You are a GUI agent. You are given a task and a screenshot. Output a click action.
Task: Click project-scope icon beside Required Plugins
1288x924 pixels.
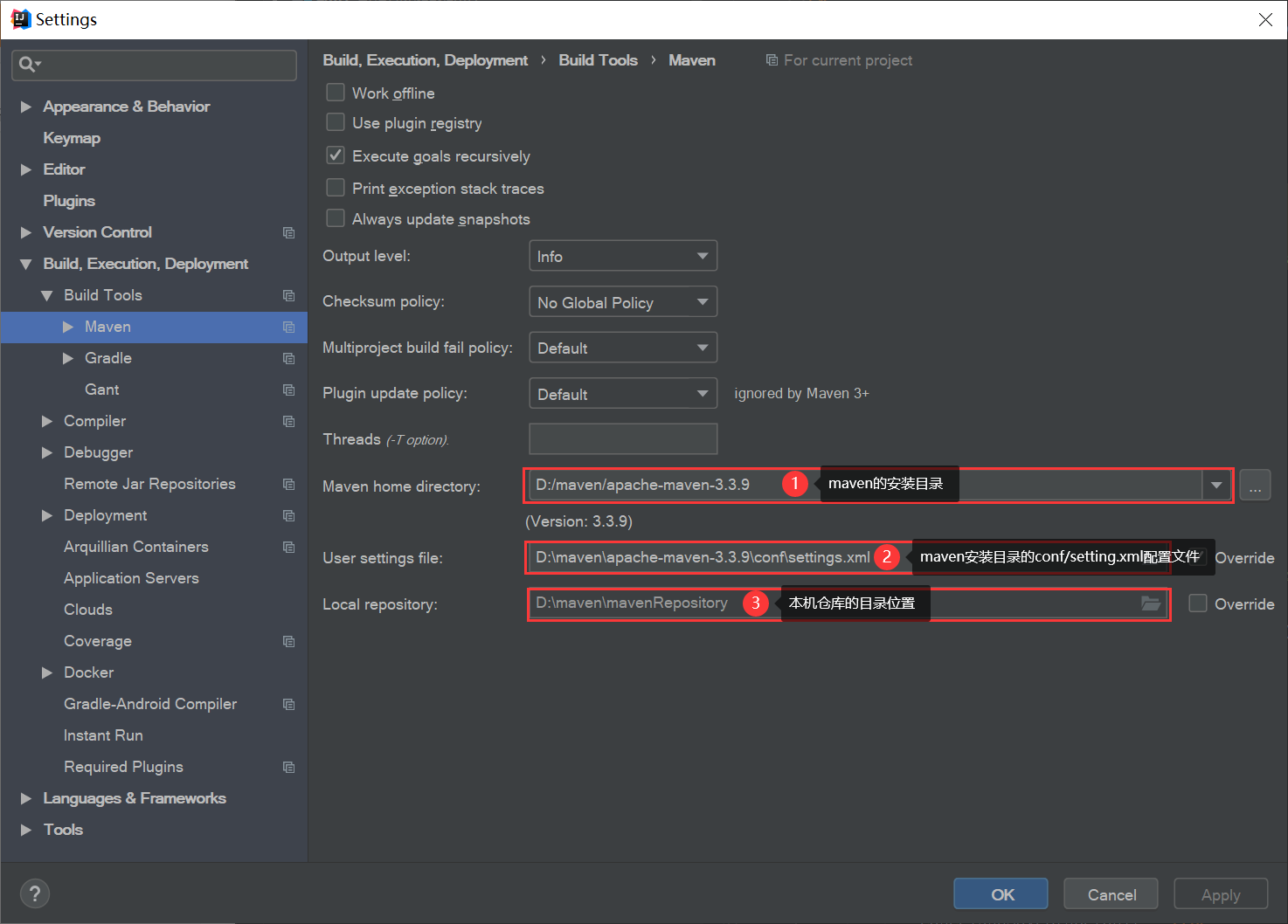288,767
